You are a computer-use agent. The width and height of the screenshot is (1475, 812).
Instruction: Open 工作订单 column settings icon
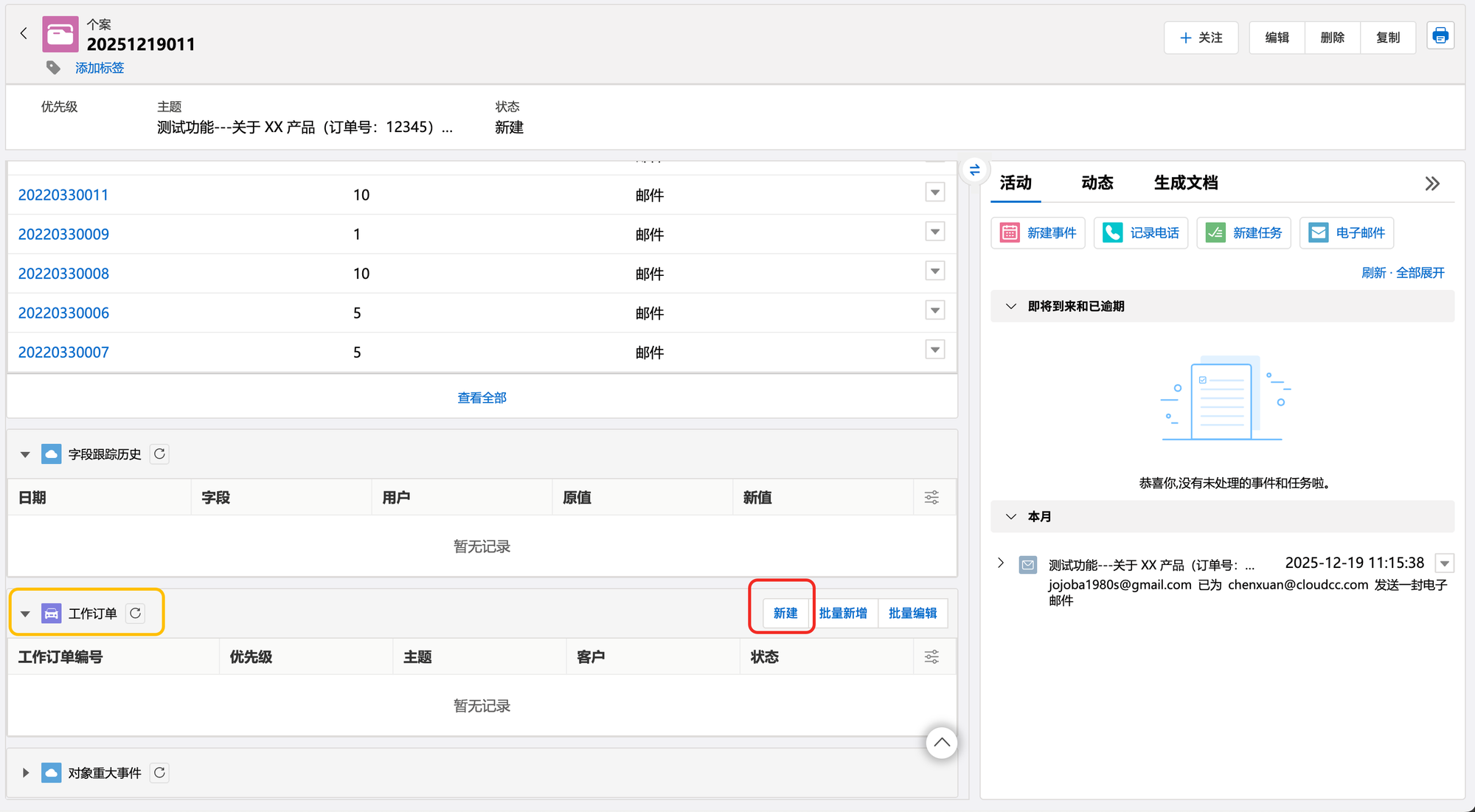[931, 656]
